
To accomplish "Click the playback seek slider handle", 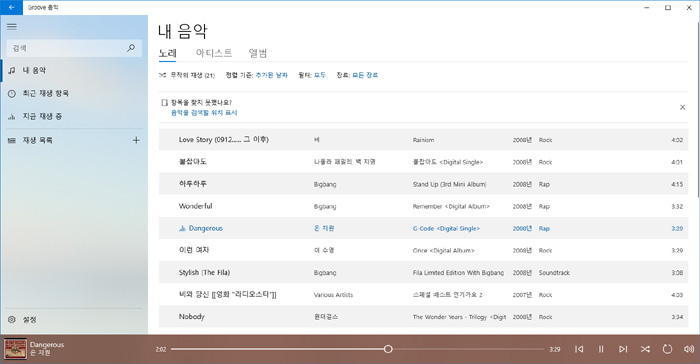I will pos(388,349).
